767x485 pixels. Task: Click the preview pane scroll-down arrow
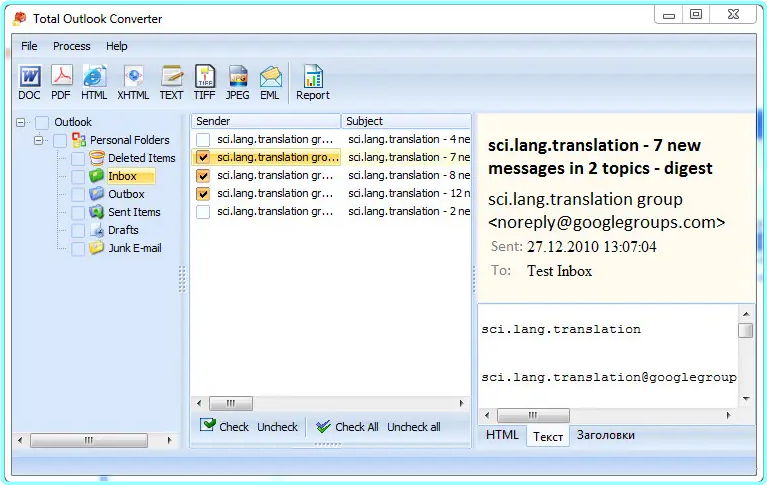coord(746,398)
